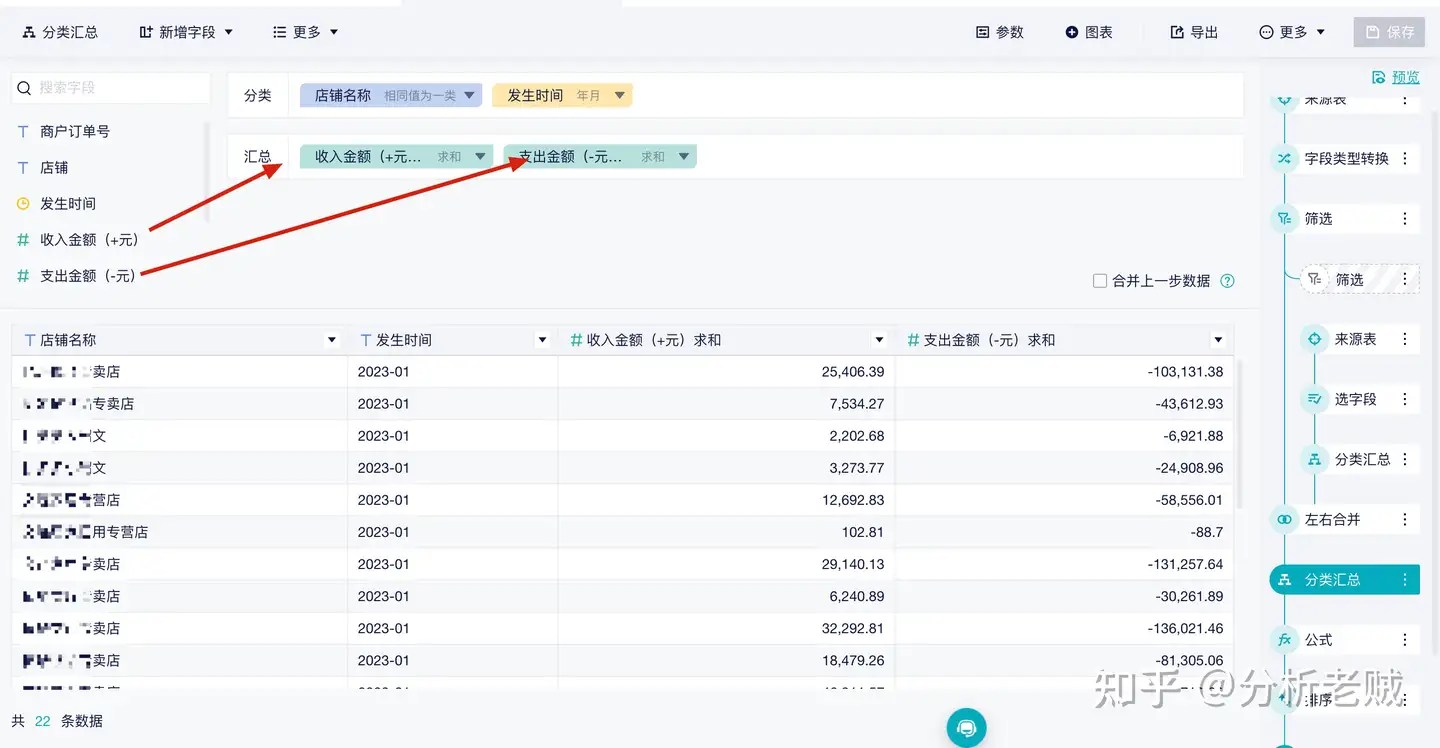
Task: Open options for nested 来源表 step
Action: pos(1405,339)
